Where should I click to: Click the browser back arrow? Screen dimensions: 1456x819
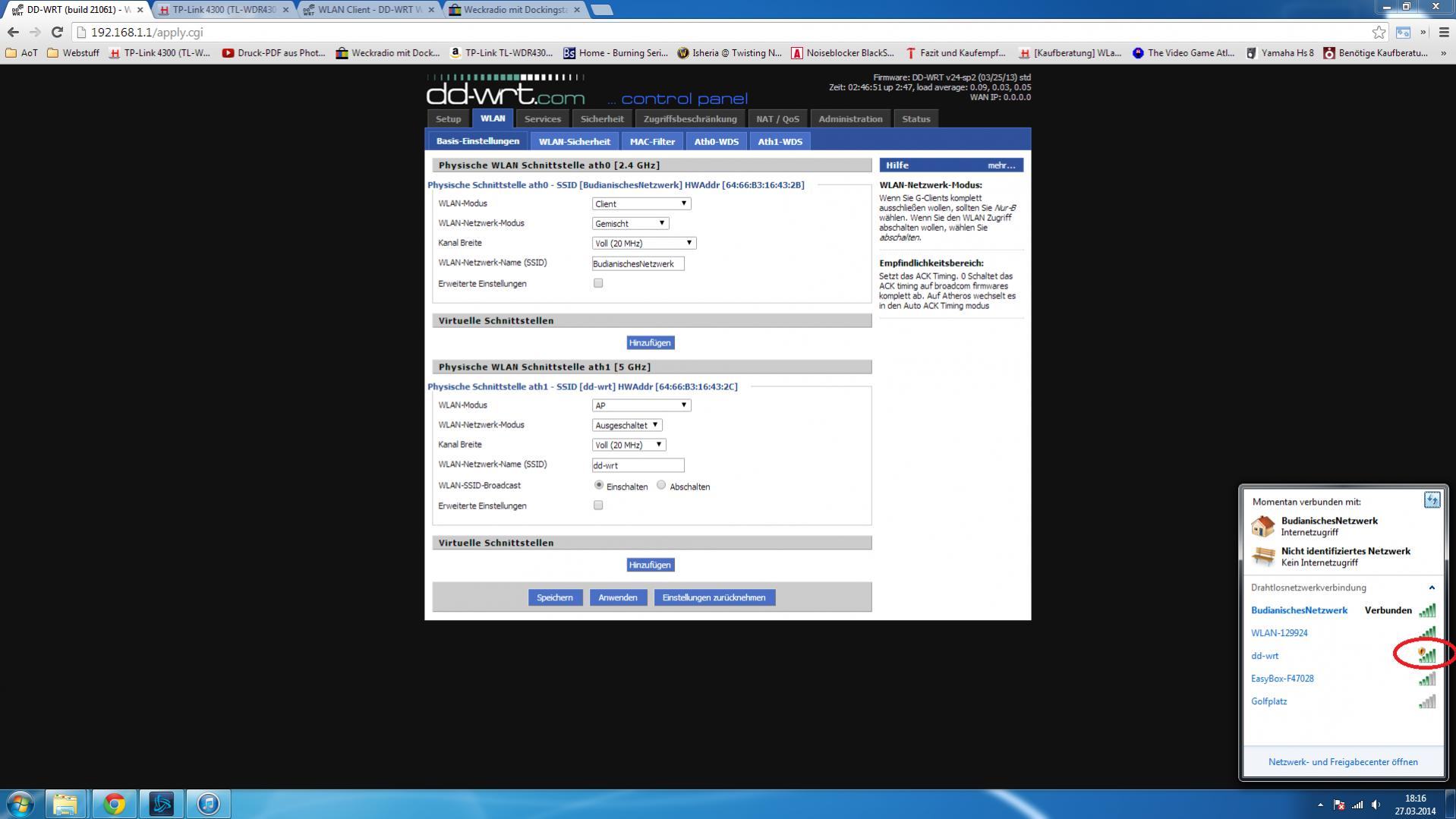pos(13,32)
